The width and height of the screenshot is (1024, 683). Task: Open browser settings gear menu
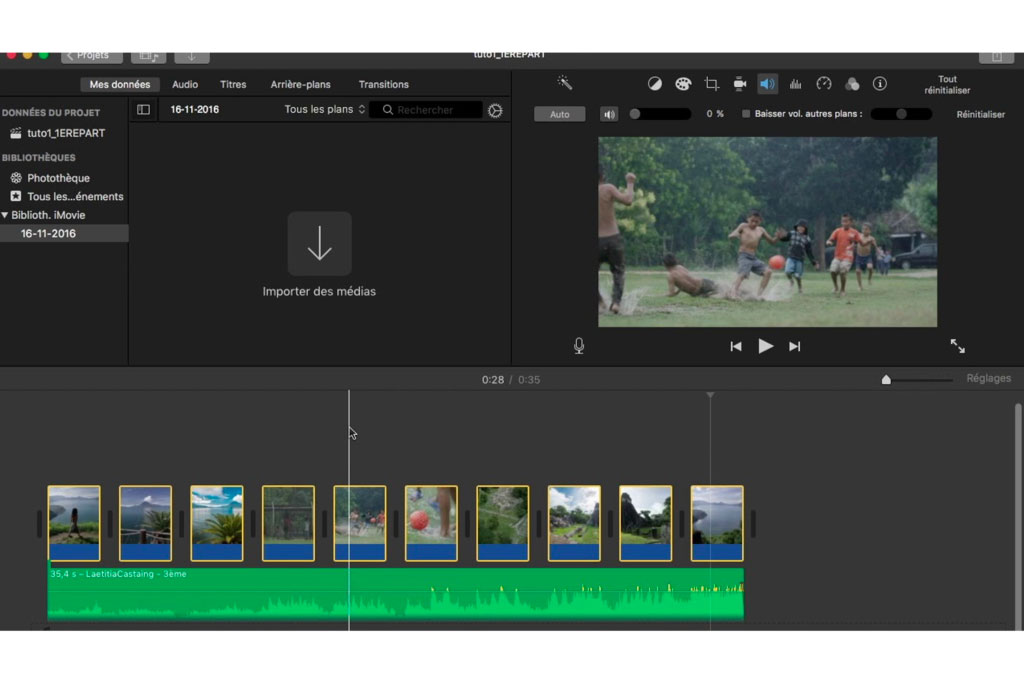coord(495,110)
